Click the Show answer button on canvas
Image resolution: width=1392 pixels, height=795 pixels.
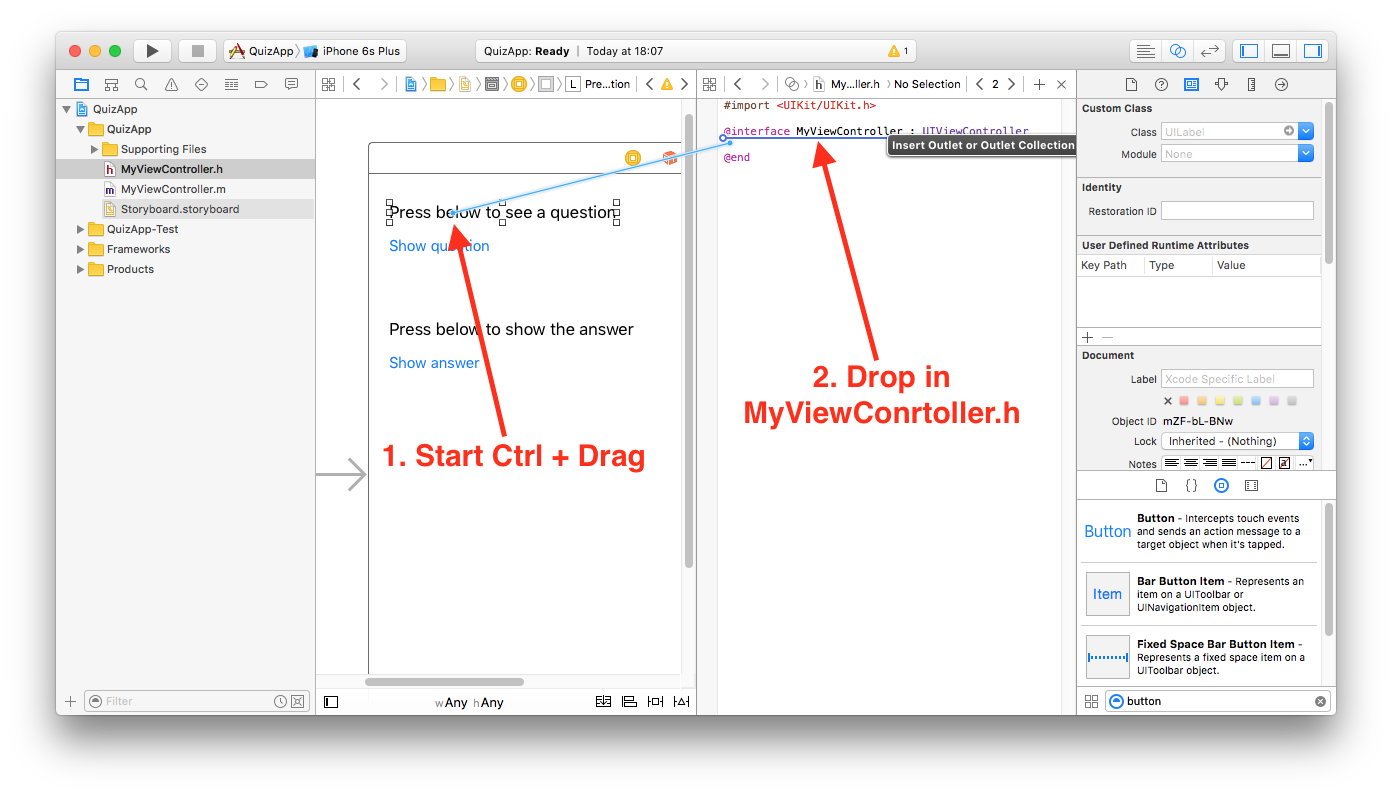click(x=434, y=363)
